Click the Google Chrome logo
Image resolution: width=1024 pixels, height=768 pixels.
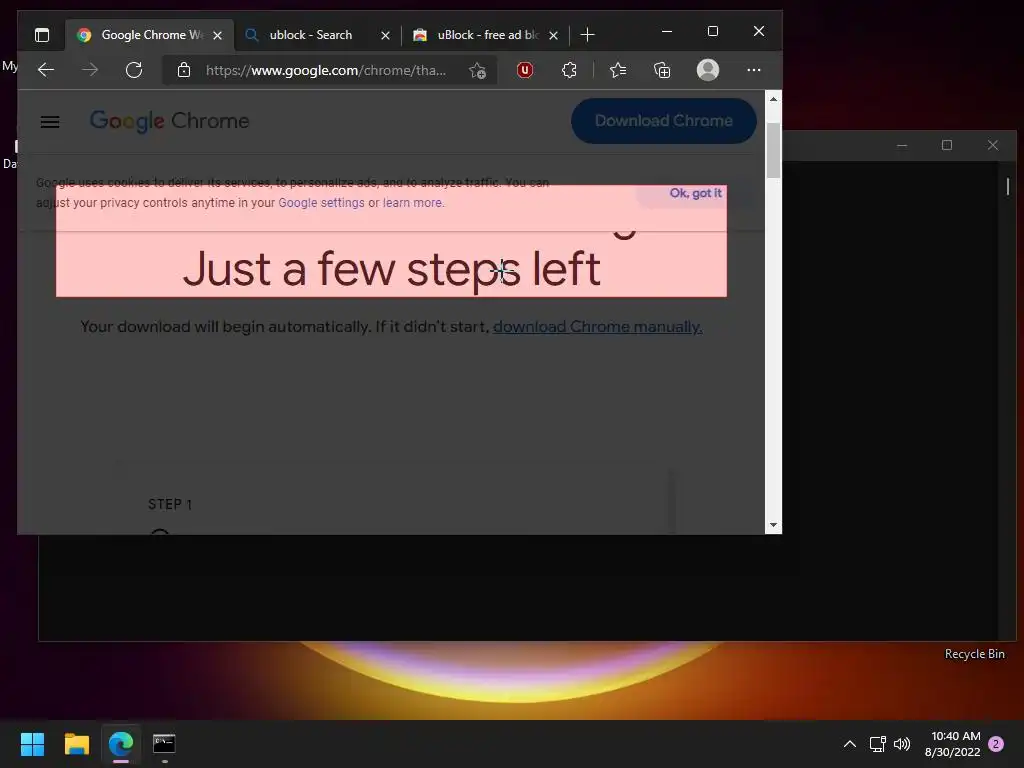[169, 121]
